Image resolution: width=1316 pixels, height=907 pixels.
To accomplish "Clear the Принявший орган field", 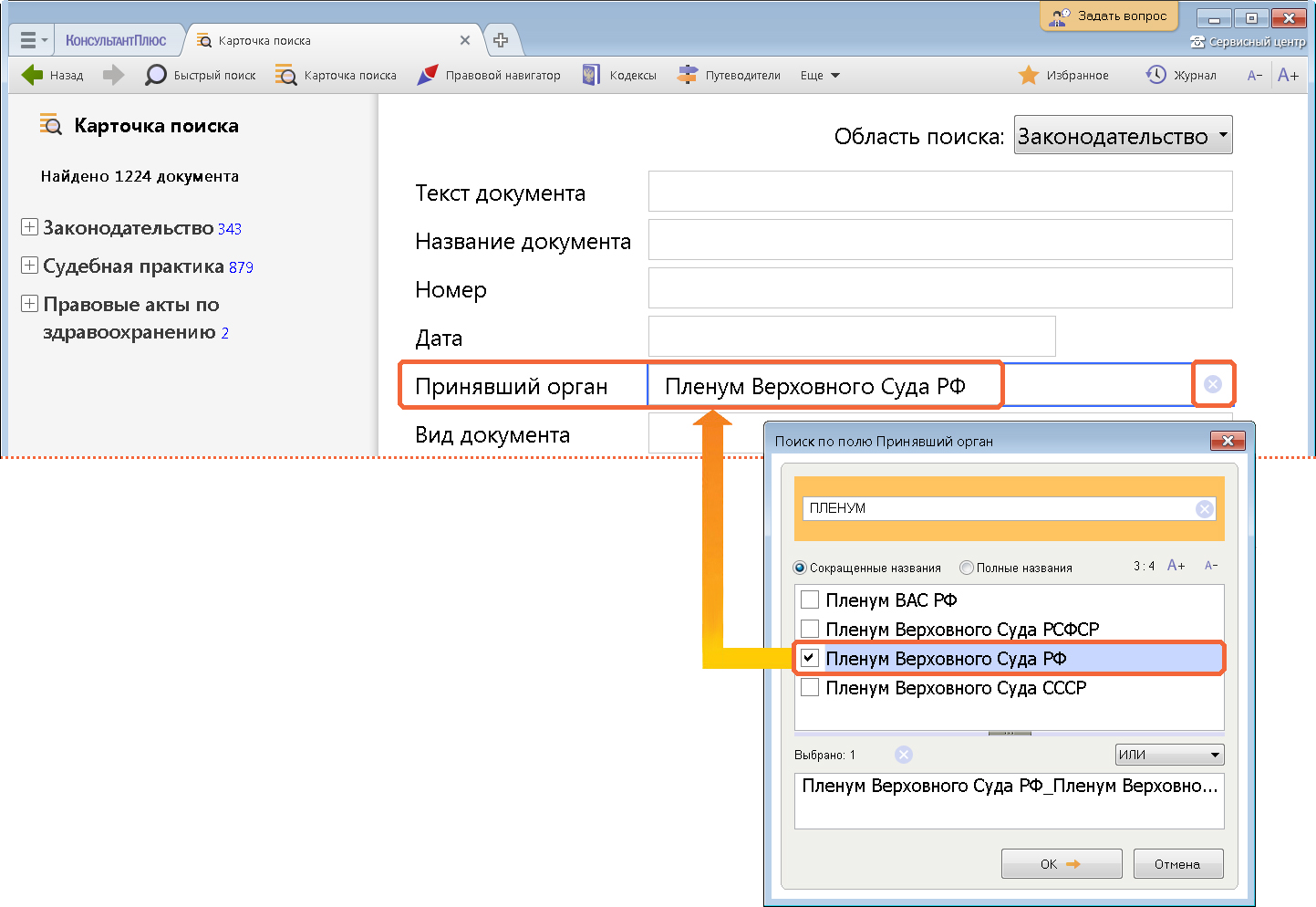I will coord(1213,384).
